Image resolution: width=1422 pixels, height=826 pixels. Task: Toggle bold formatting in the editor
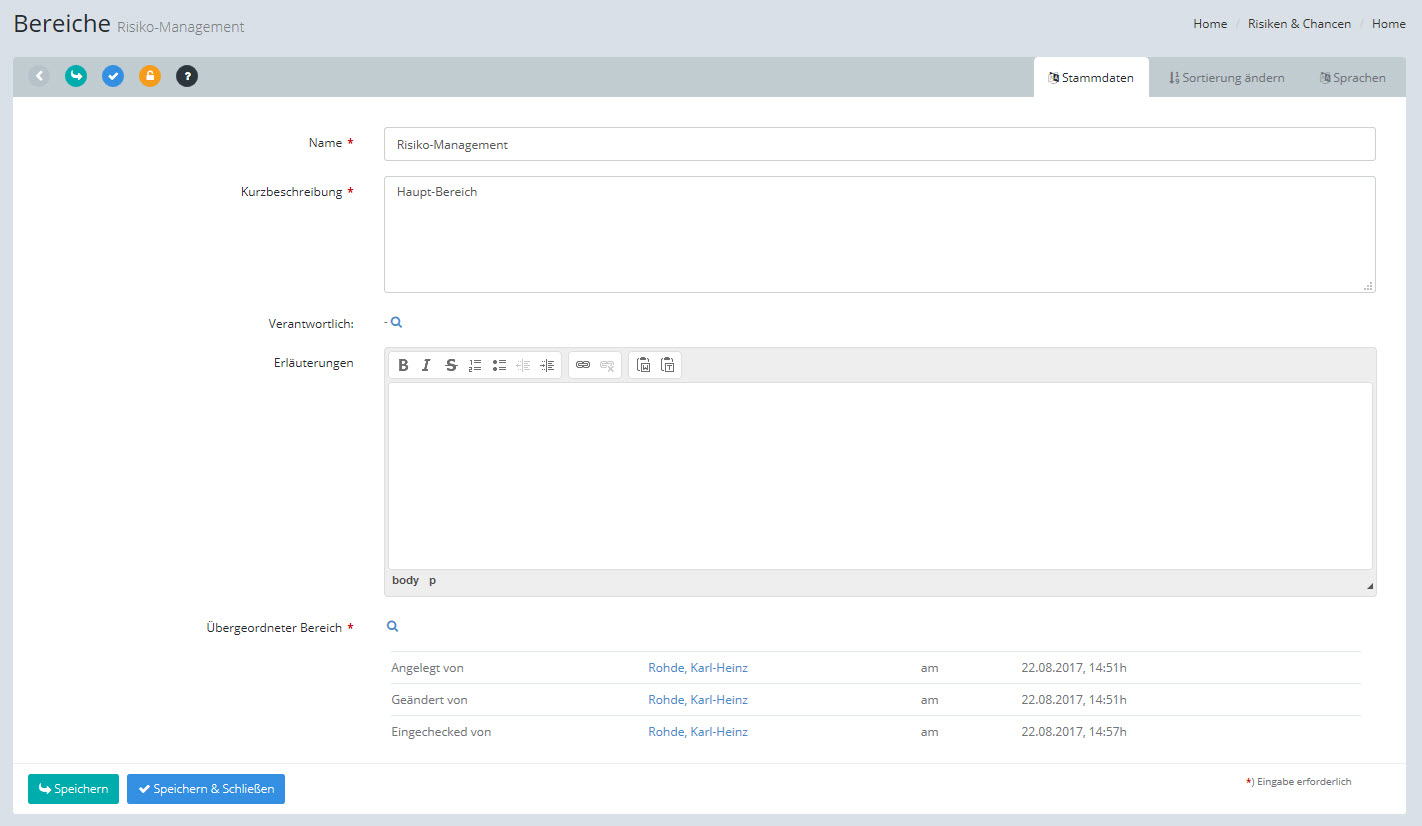click(x=403, y=365)
